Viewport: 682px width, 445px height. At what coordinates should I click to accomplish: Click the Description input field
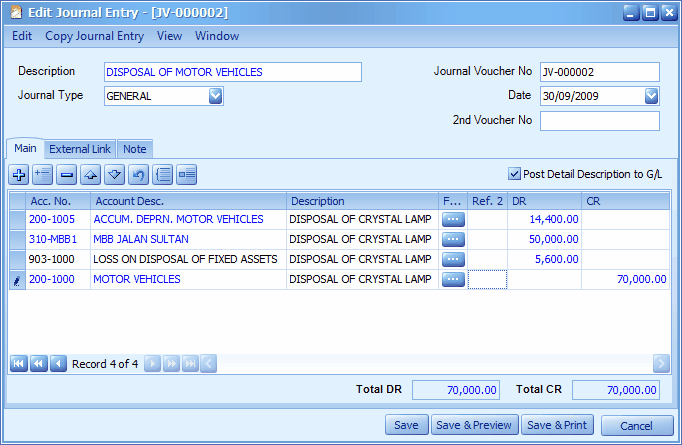tap(233, 72)
